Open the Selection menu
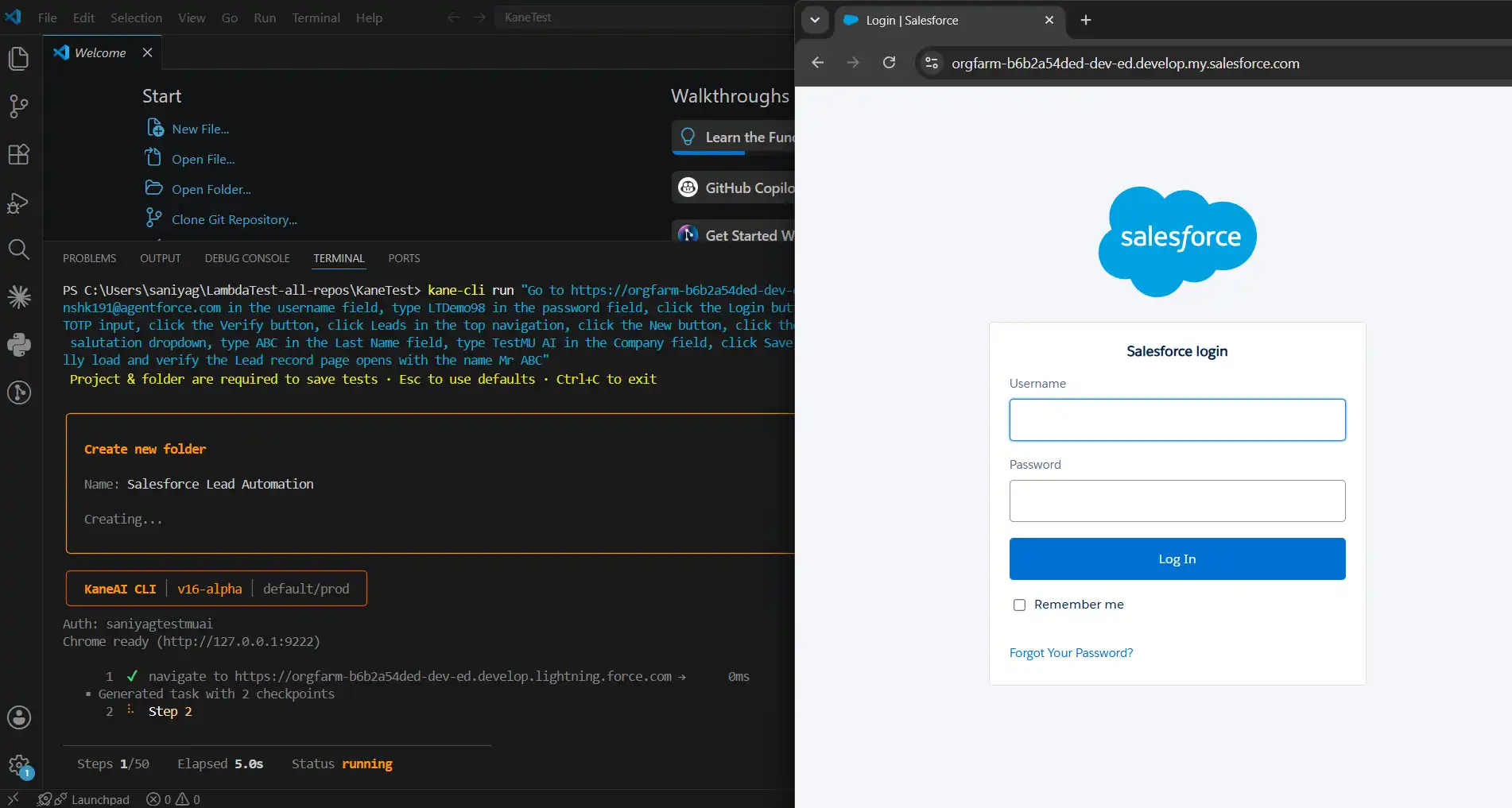Viewport: 1512px width, 808px height. pos(136,17)
